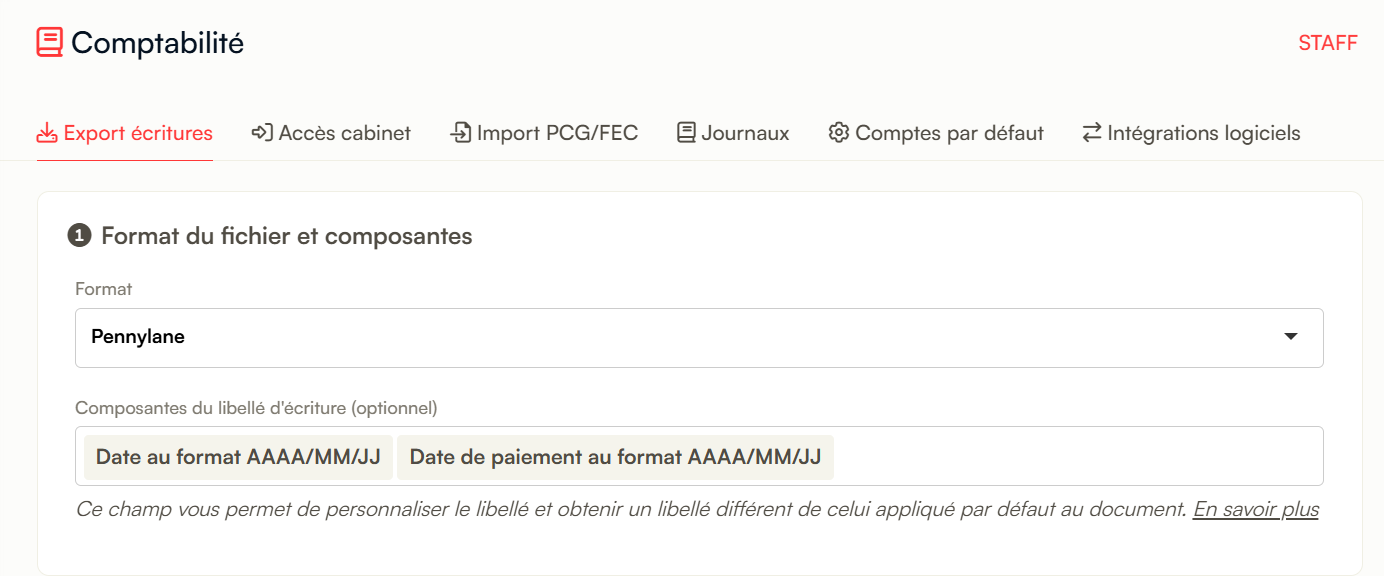This screenshot has width=1384, height=576.
Task: Expand the Format list with the caret arrow
Action: 1291,337
